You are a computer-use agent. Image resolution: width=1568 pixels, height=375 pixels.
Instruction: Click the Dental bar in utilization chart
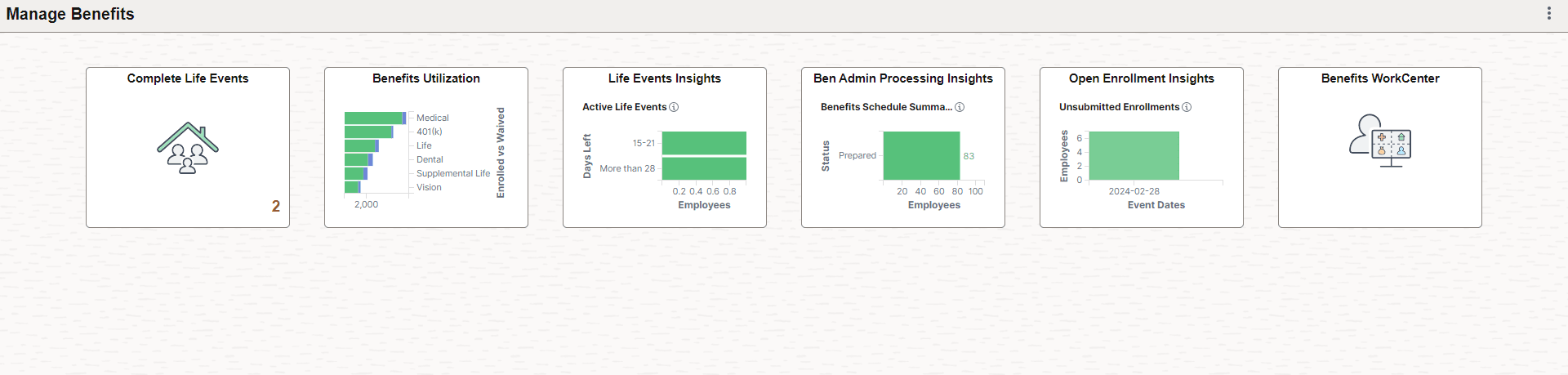coord(357,159)
